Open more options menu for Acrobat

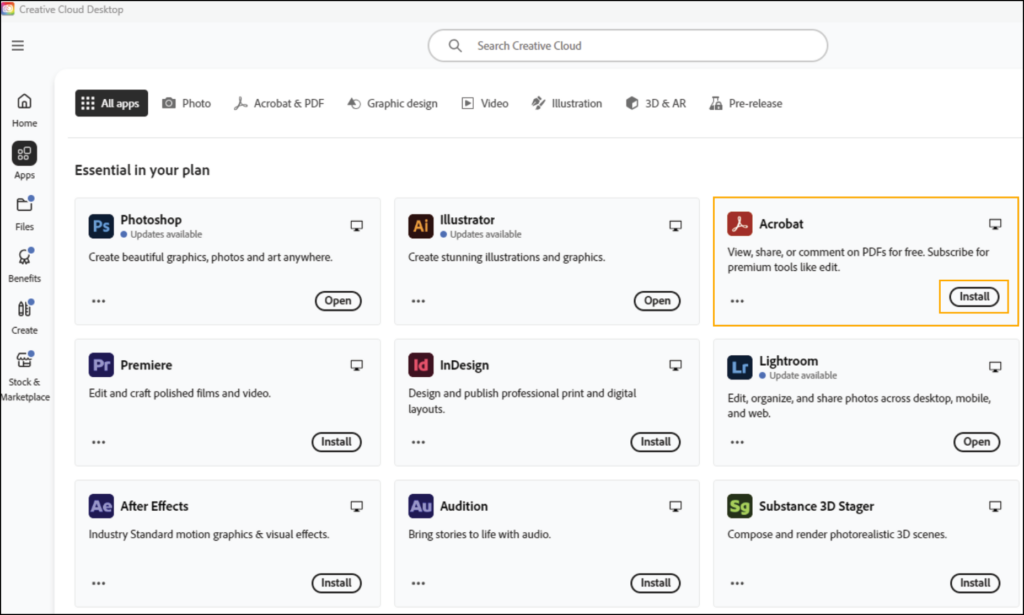pyautogui.click(x=737, y=301)
